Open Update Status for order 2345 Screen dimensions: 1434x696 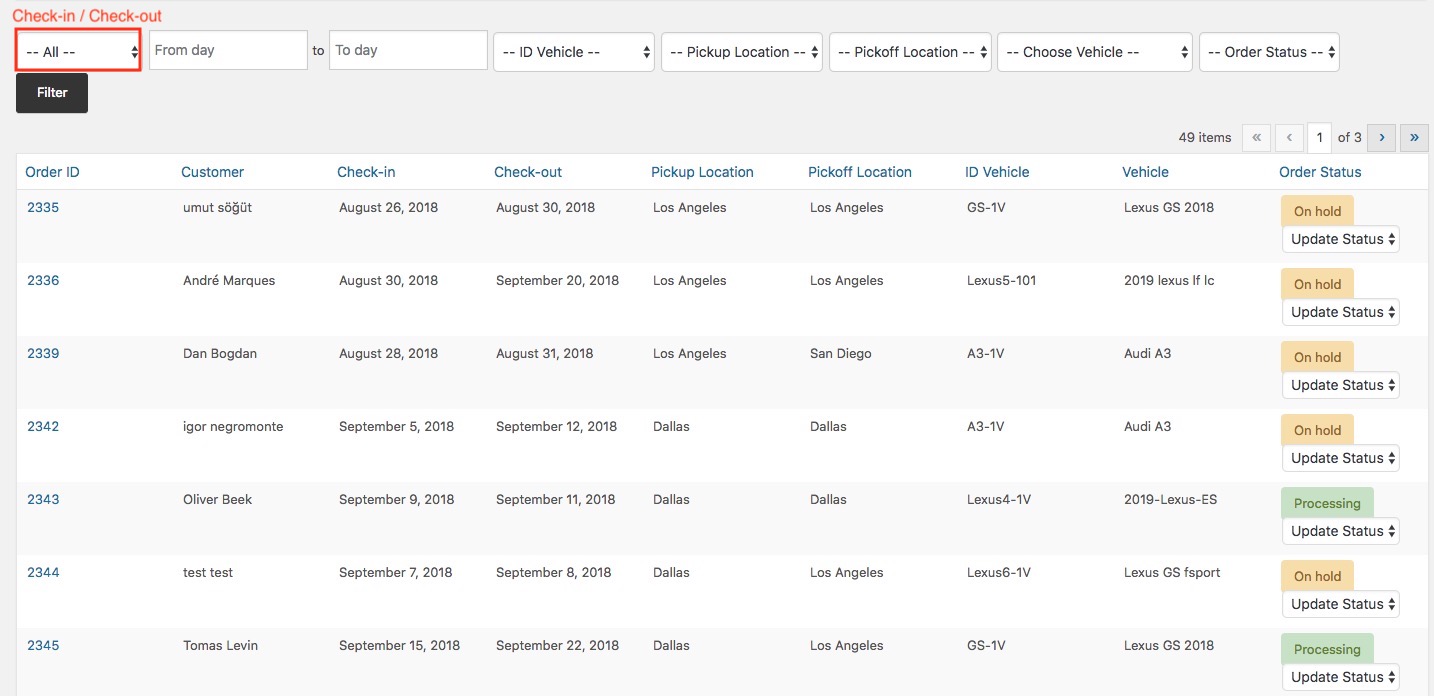pos(1340,677)
